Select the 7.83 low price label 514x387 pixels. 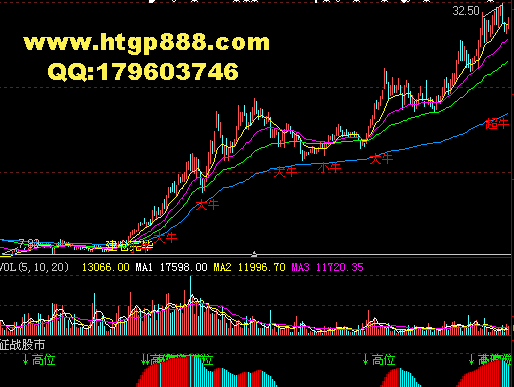pyautogui.click(x=29, y=243)
